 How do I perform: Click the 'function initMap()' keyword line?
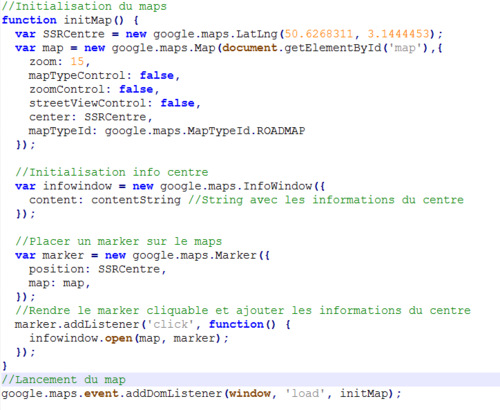coord(70,20)
